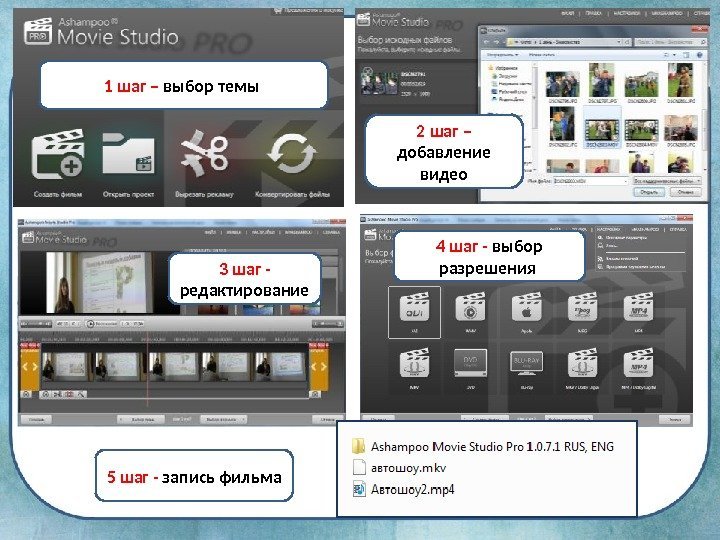
Task: Select Загрузки in the Open dialog navigation tree
Action: pos(505,76)
